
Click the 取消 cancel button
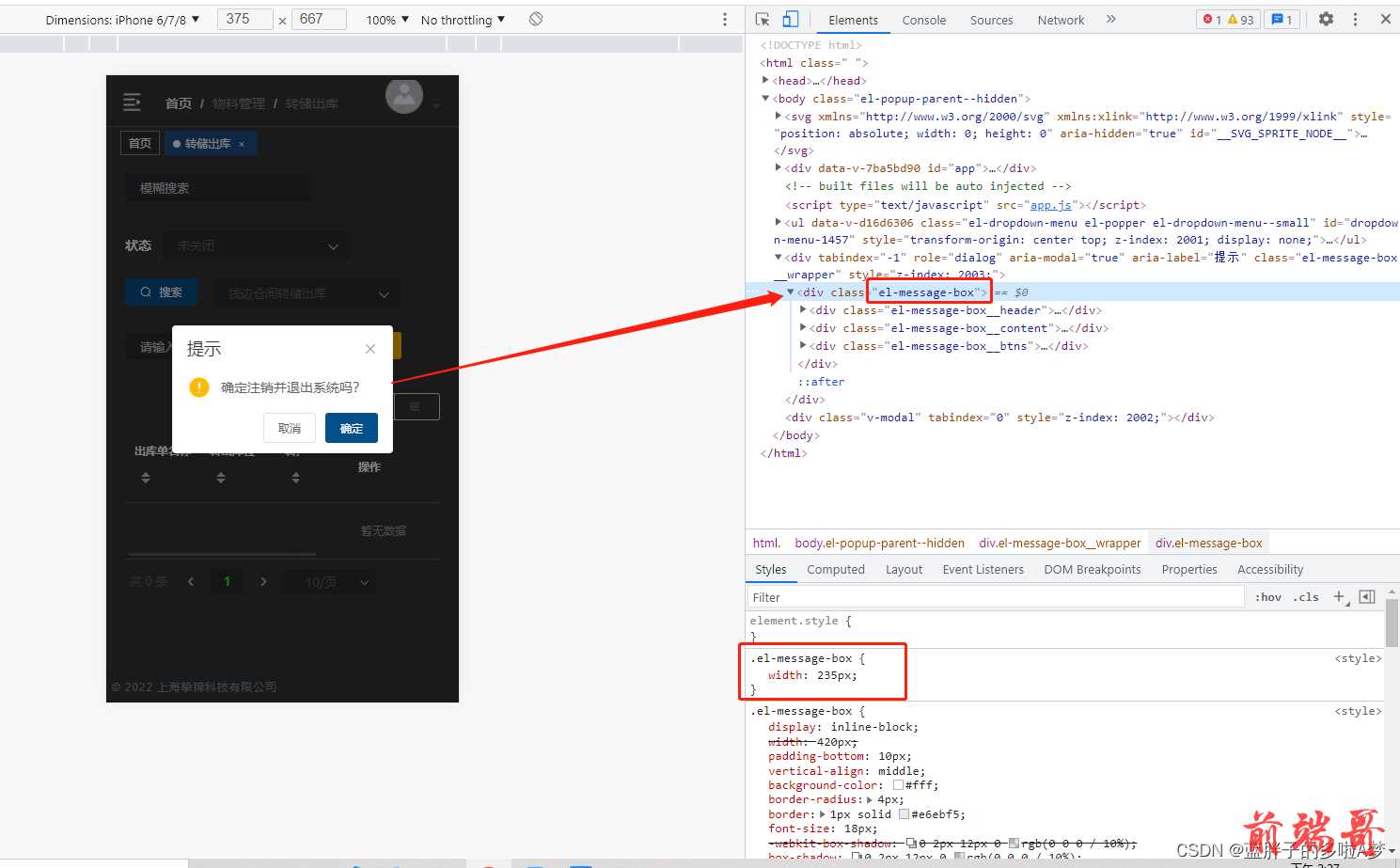tap(290, 428)
